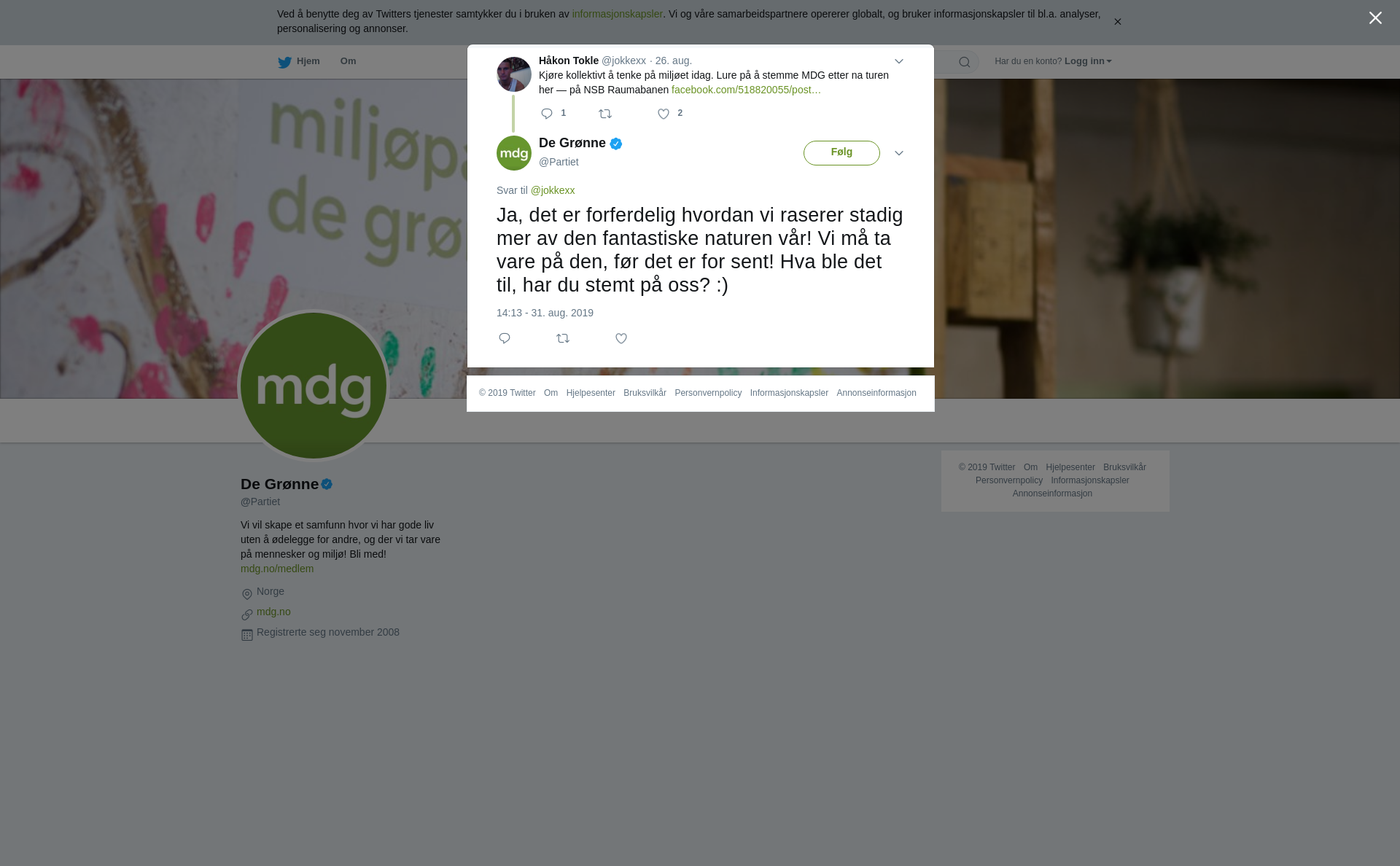Like the De Grønne reply tweet
The image size is (1400, 866).
coord(621,338)
